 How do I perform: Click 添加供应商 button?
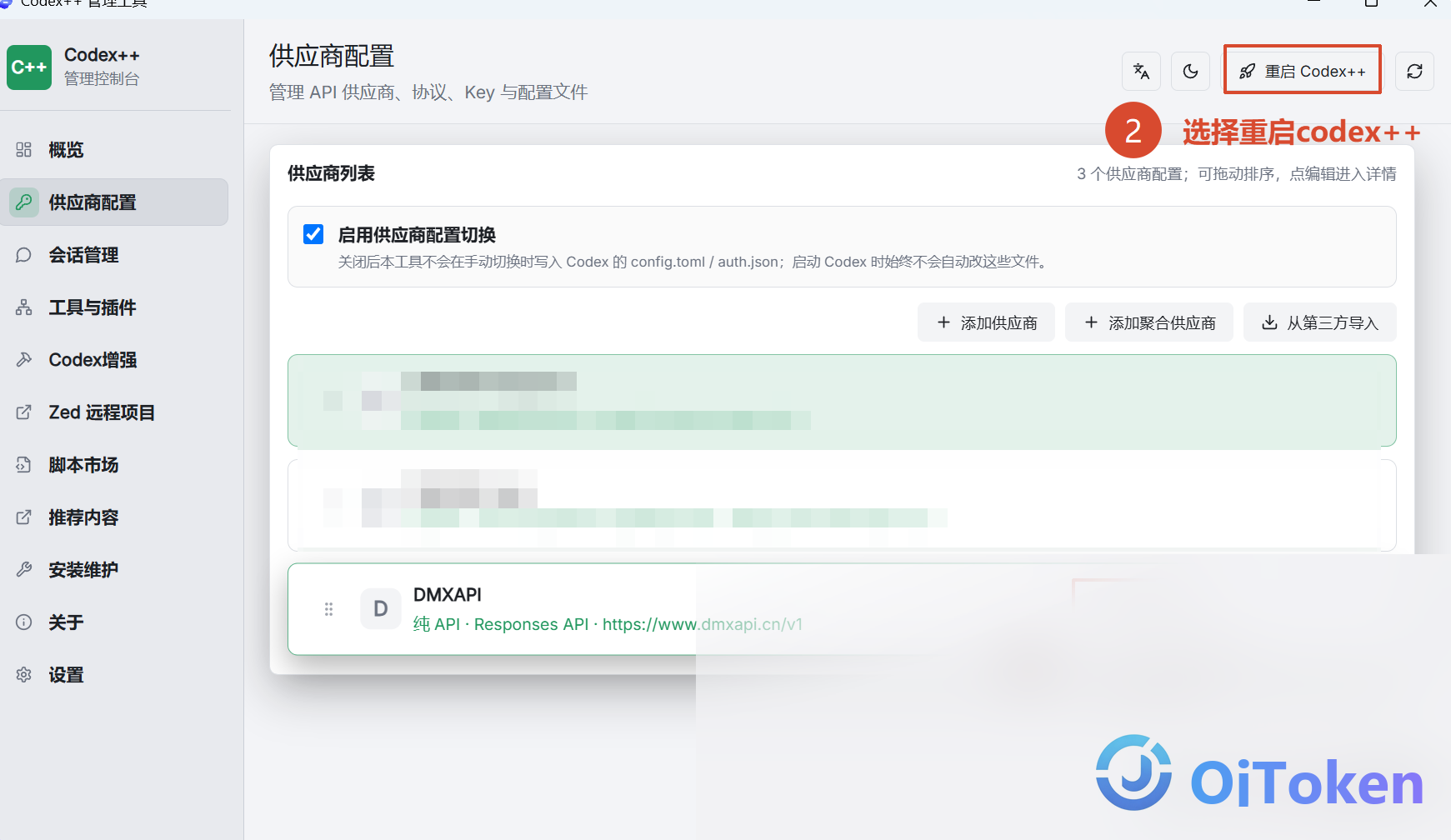pyautogui.click(x=986, y=322)
